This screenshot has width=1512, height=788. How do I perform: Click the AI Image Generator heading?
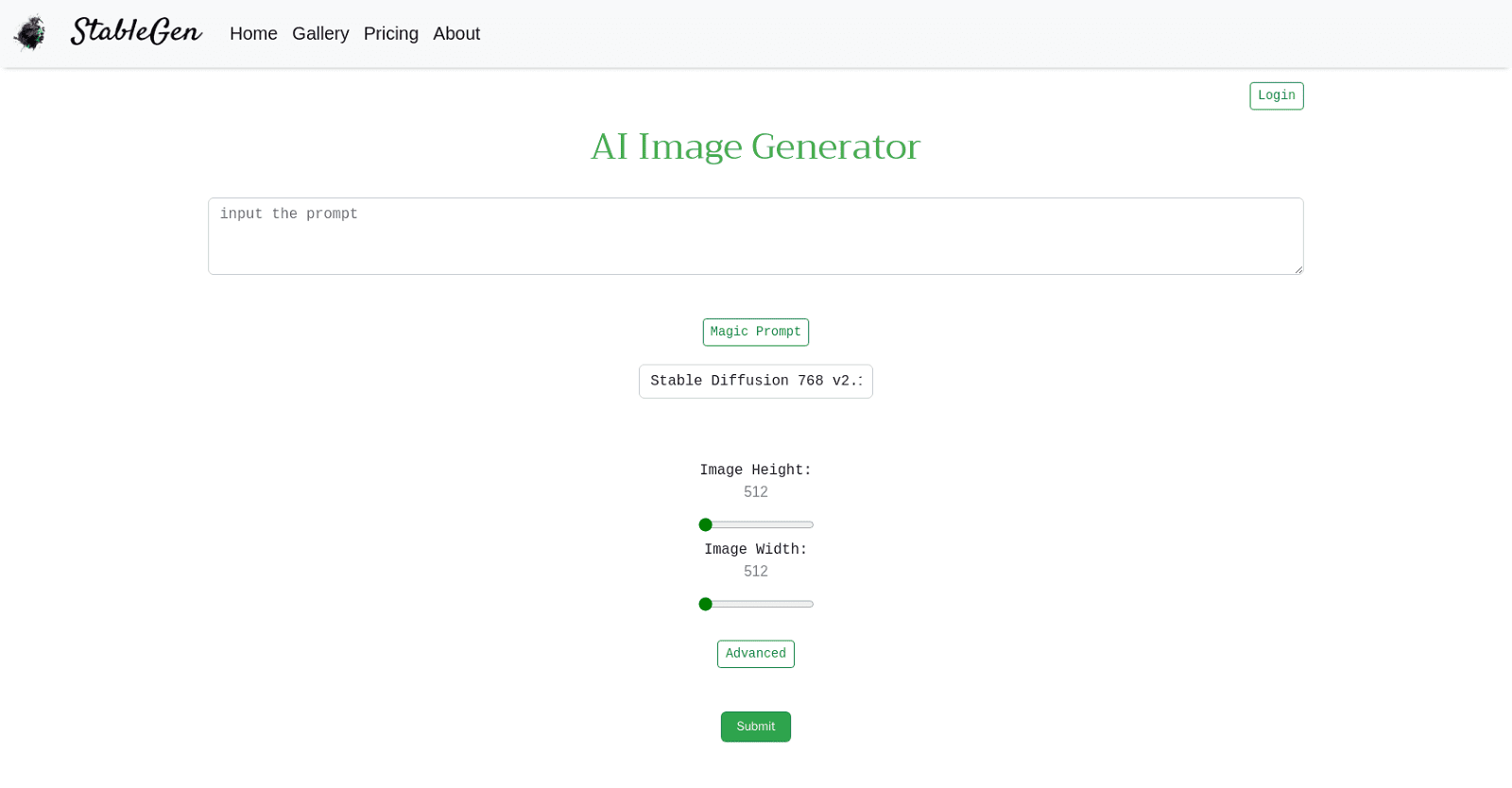755,147
